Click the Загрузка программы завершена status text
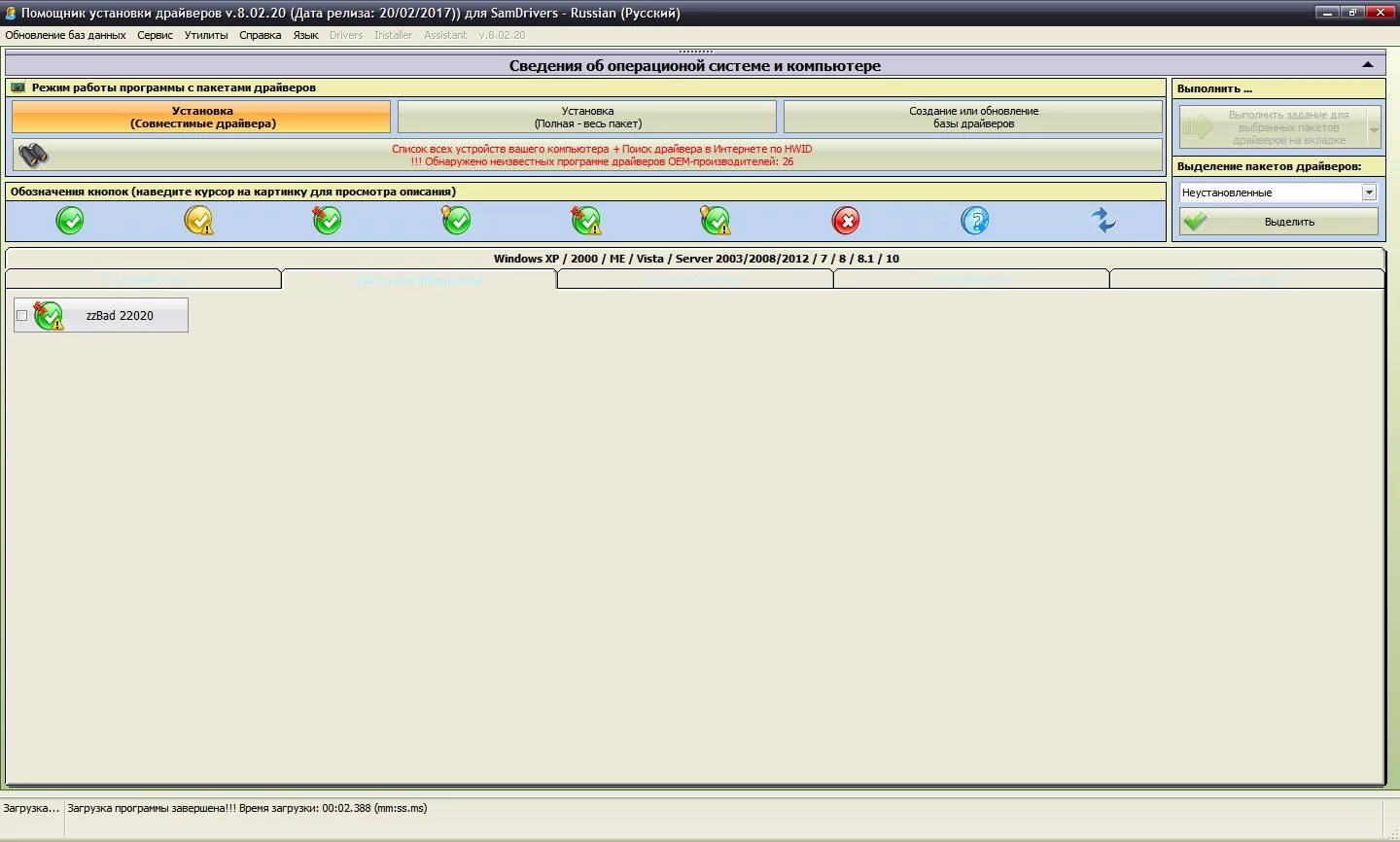Screen dimensions: 1400x842 pos(247,808)
